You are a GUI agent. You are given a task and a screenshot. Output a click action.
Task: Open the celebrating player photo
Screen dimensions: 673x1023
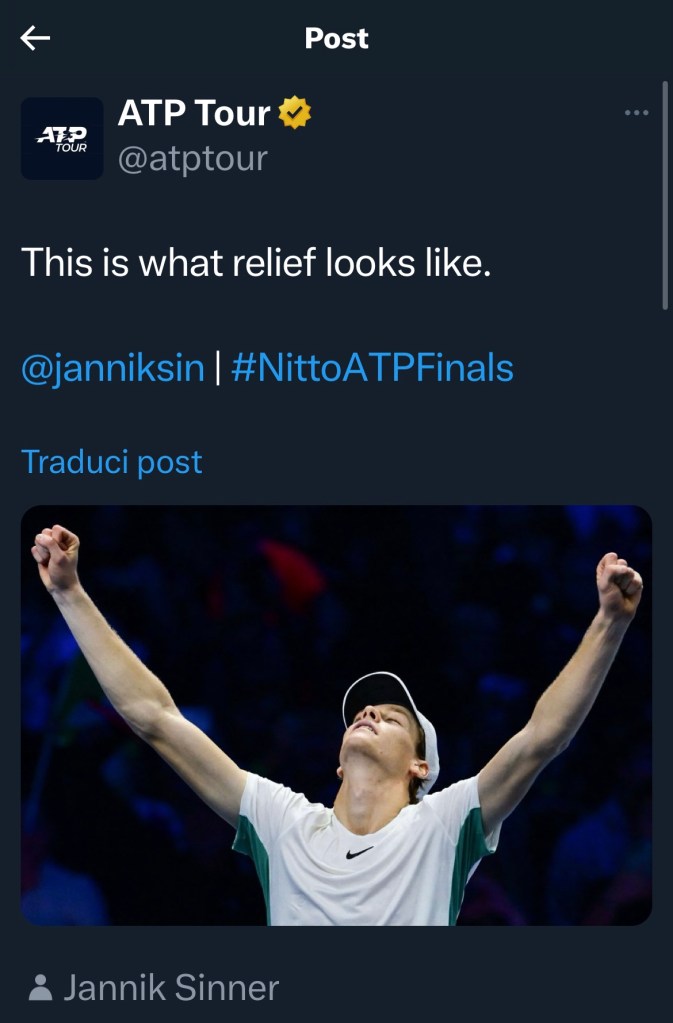(336, 714)
